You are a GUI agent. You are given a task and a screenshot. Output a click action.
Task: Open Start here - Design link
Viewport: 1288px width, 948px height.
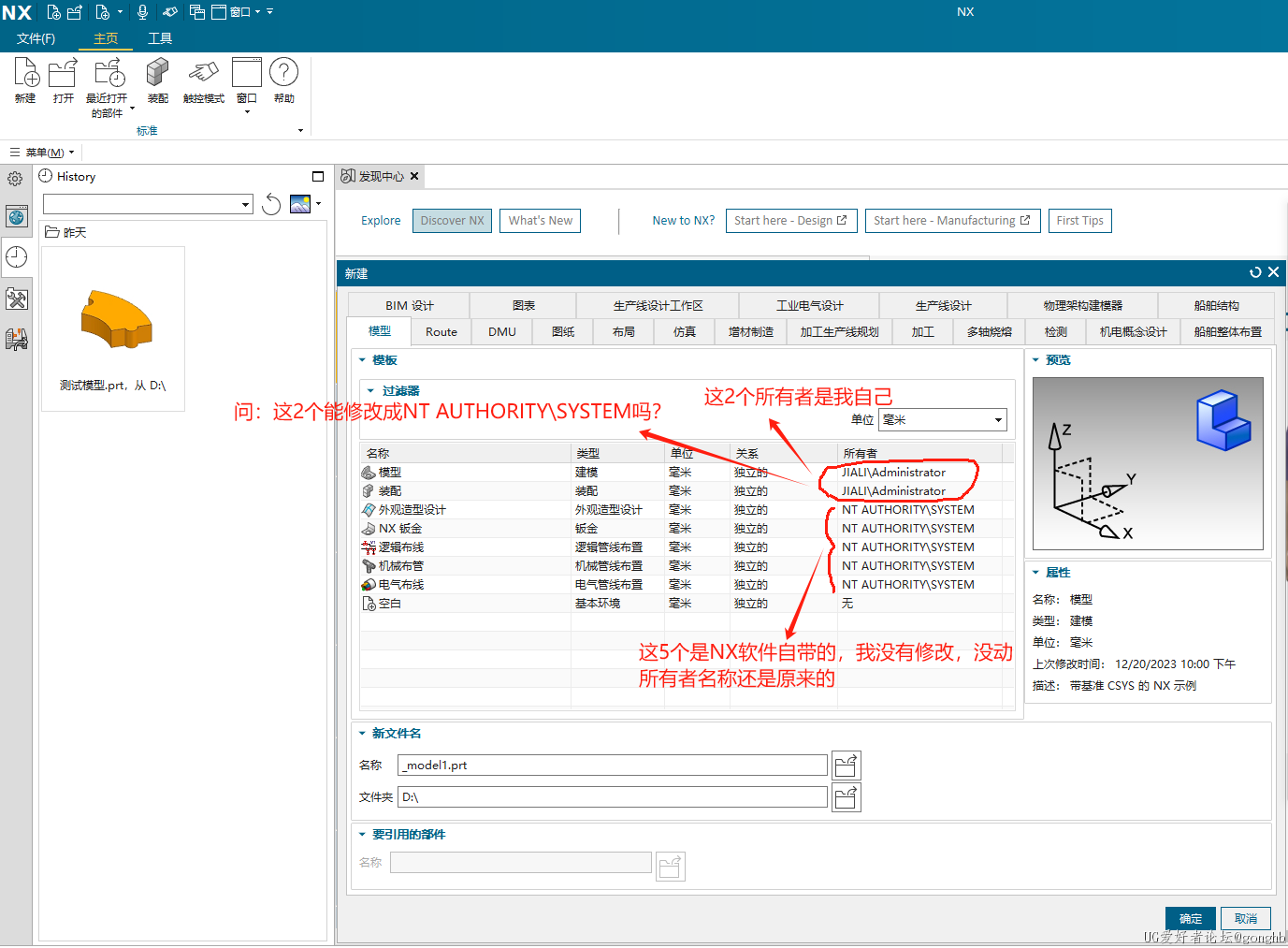pos(791,221)
